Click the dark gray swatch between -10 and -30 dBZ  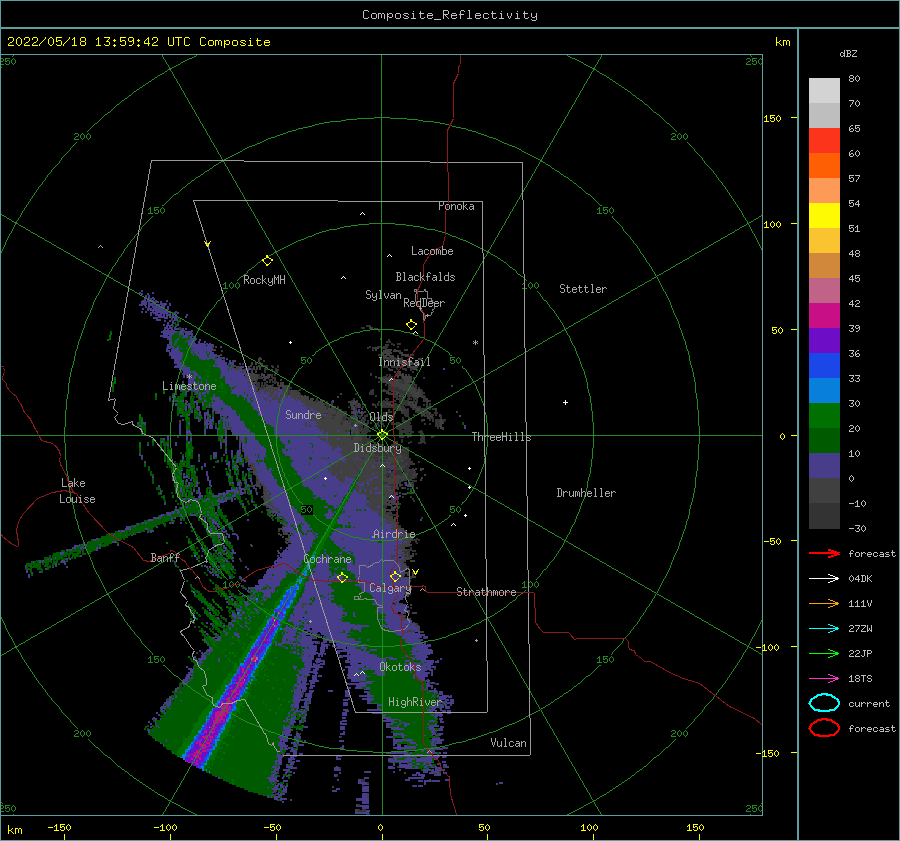tap(824, 516)
